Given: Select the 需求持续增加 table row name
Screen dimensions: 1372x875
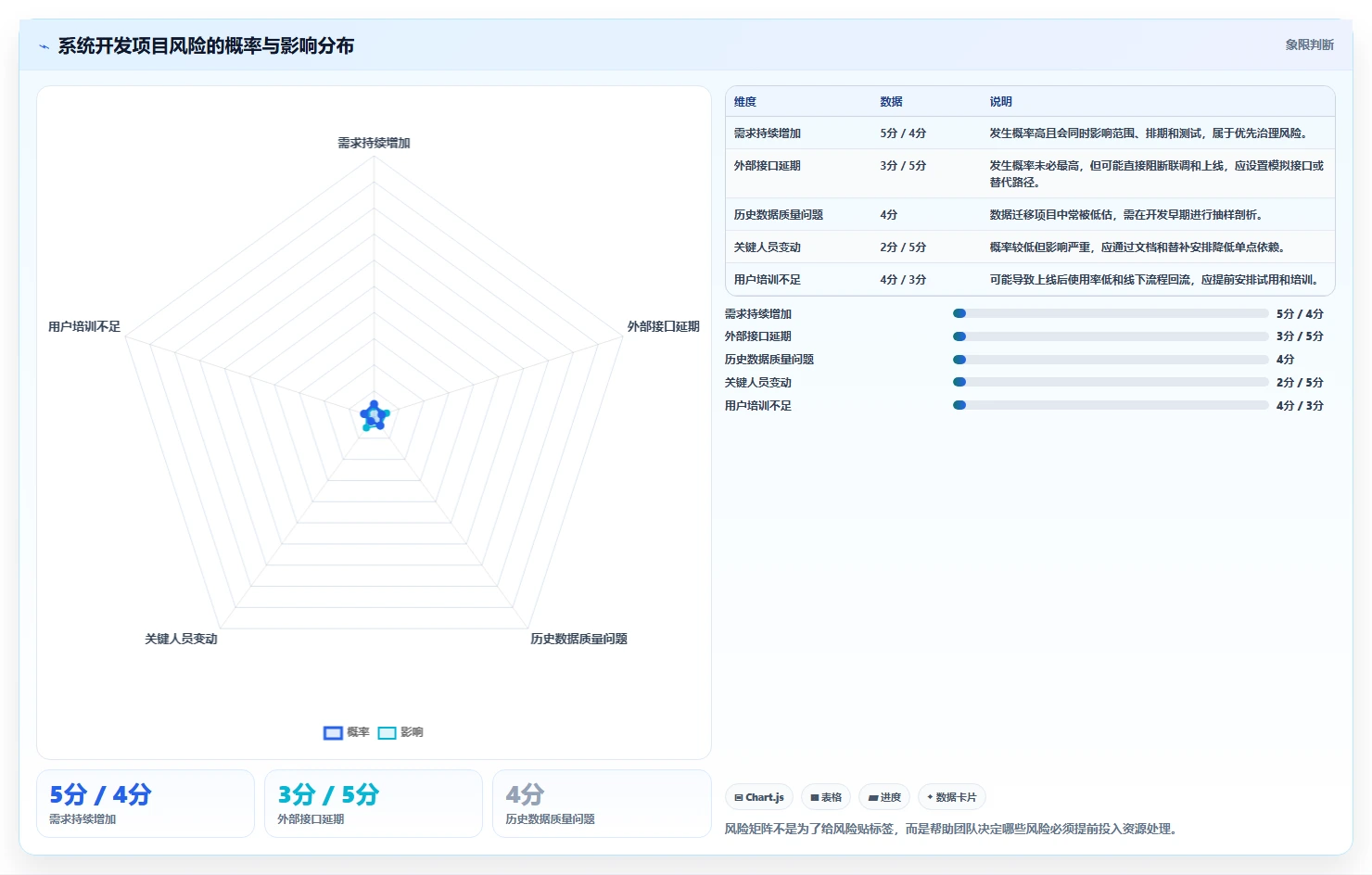Looking at the screenshot, I should click(768, 133).
